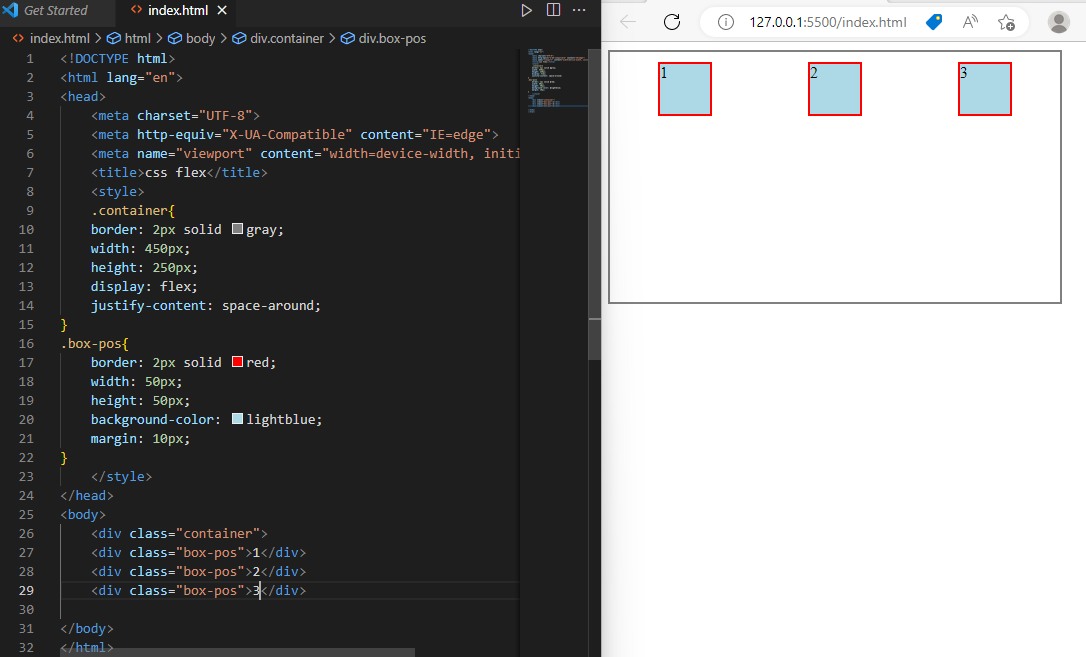Screen dimensions: 1086x657
Task: Click the site information icon in address bar
Action: coord(726,22)
